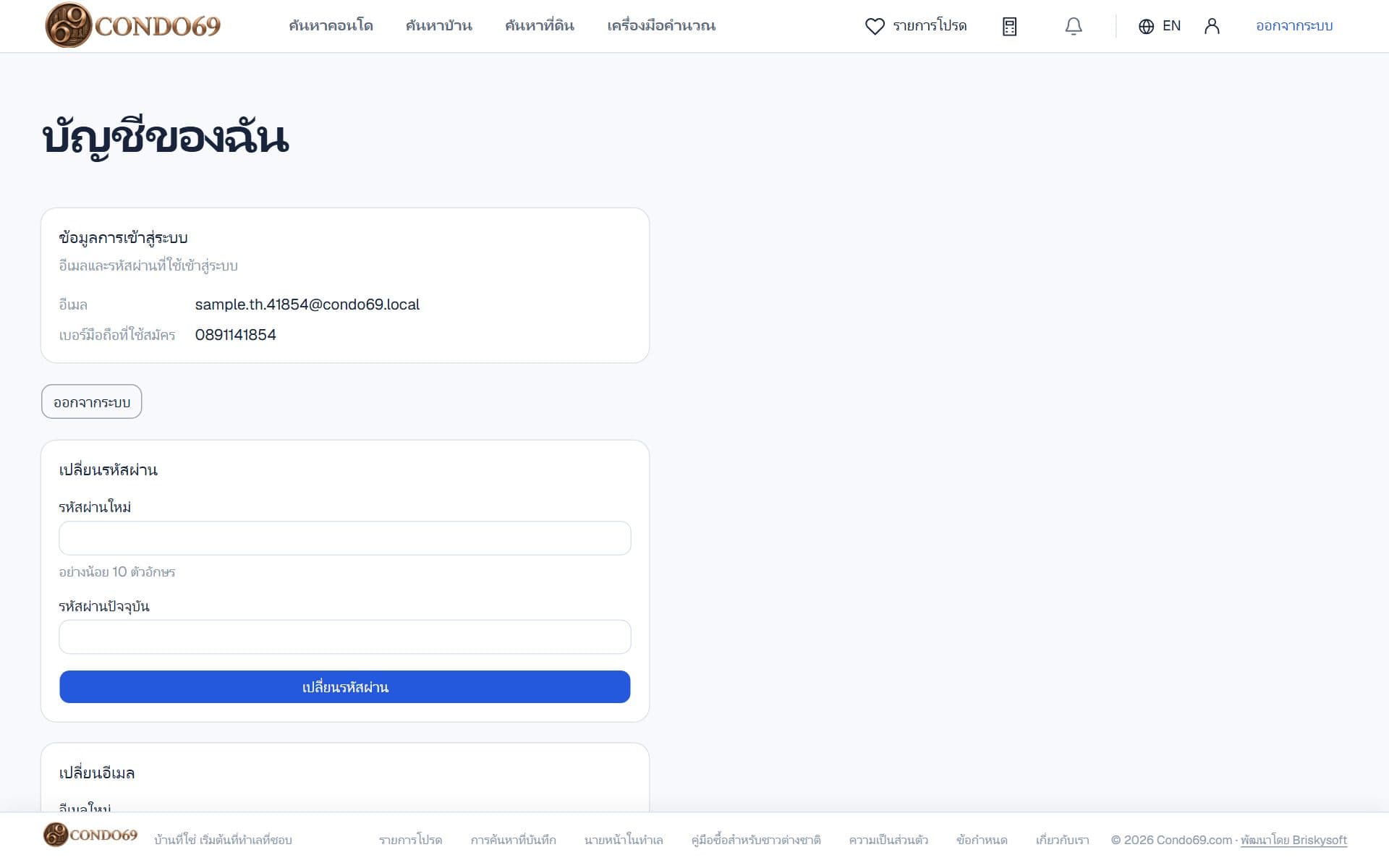This screenshot has width=1389, height=868.
Task: Click the blue เปลี่ยนรหัสผ่าน button
Action: point(345,686)
